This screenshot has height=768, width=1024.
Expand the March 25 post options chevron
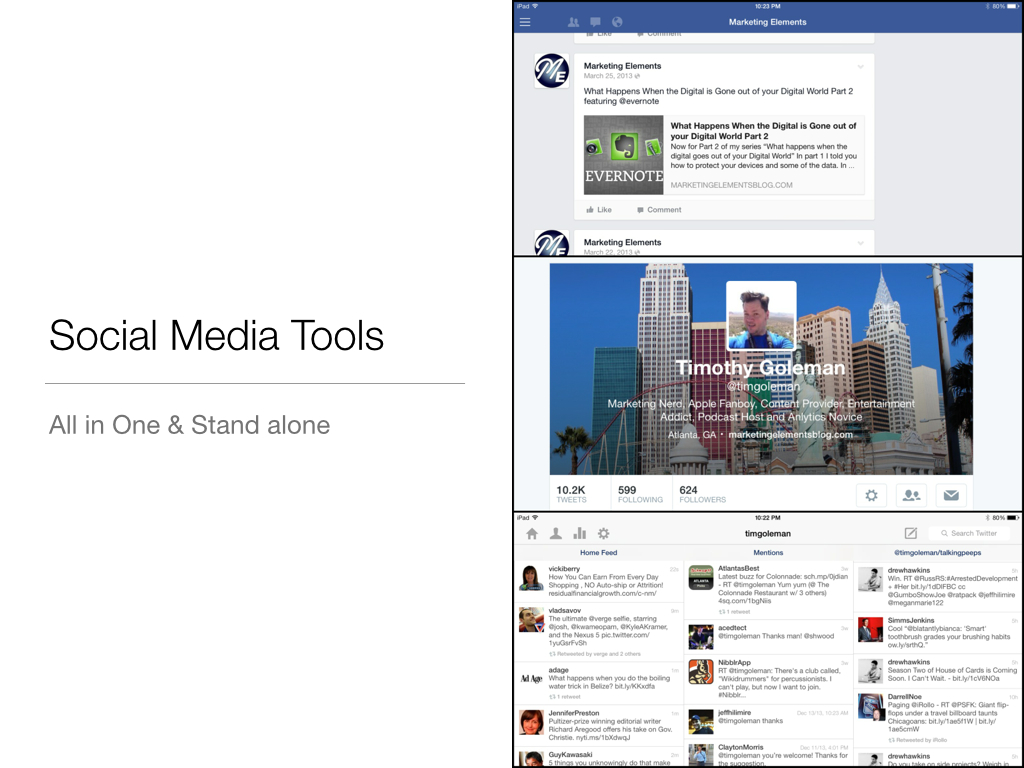tap(860, 67)
